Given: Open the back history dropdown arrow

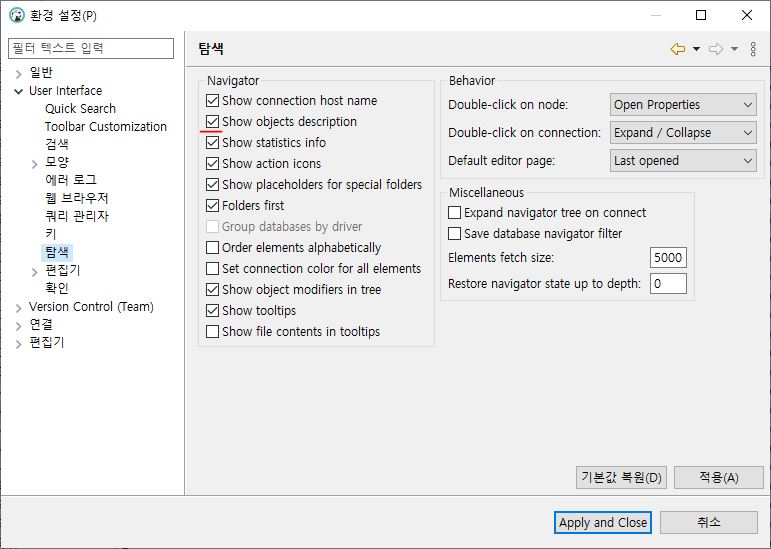Looking at the screenshot, I should [696, 49].
